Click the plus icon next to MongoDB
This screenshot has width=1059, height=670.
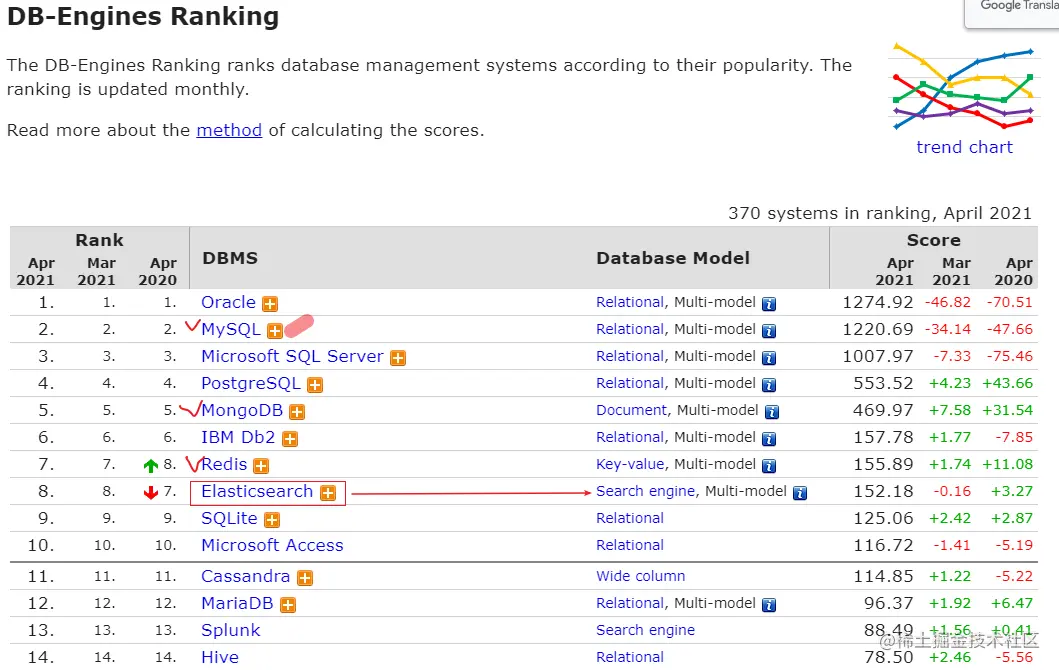tap(297, 412)
